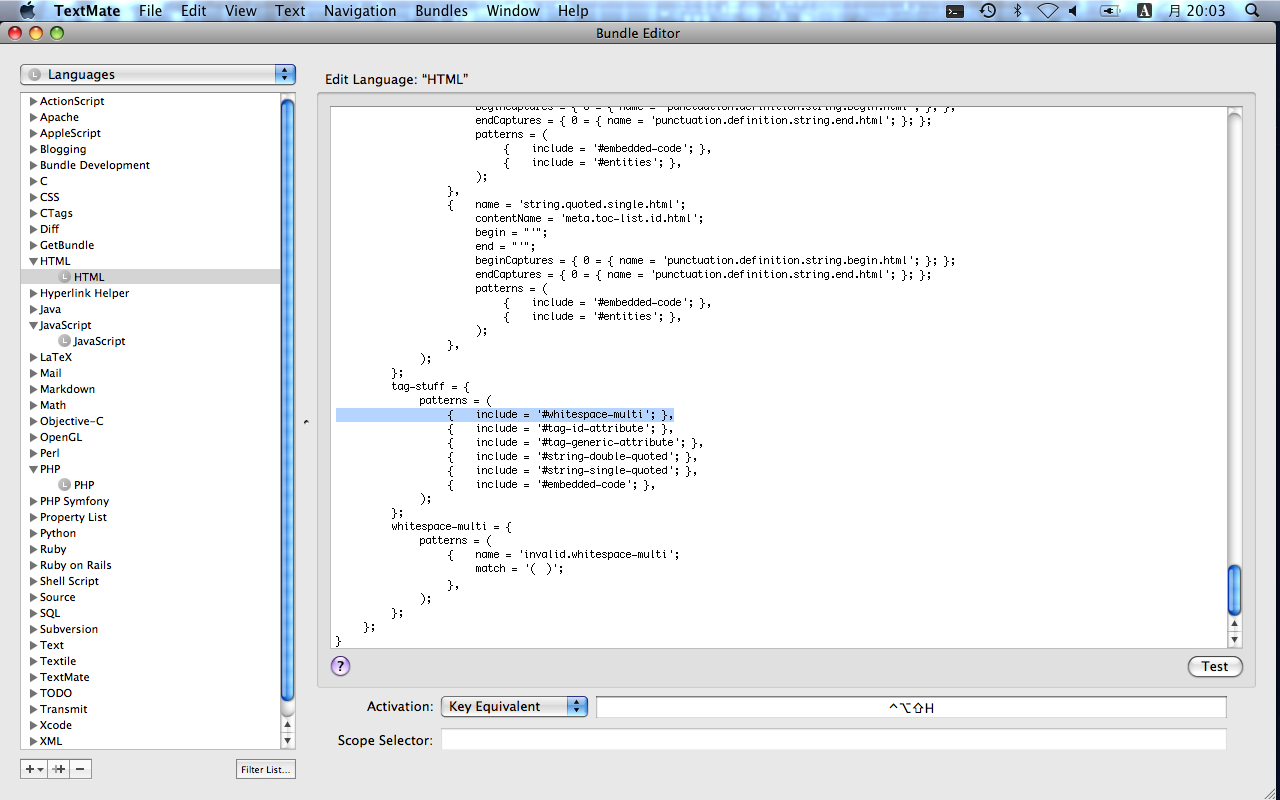Expand the Markdown bundle triangle
Viewport: 1280px width, 800px height.
pyautogui.click(x=34, y=389)
